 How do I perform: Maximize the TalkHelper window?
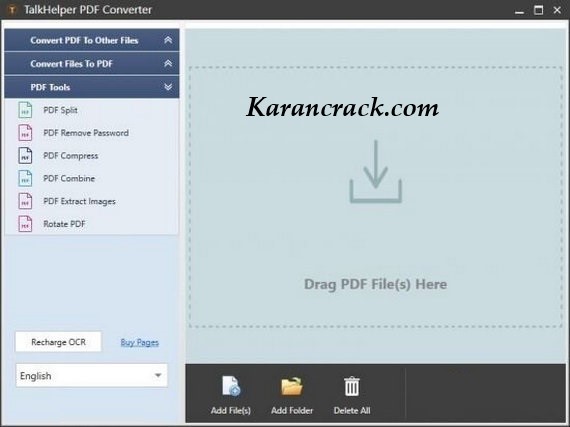[x=538, y=10]
